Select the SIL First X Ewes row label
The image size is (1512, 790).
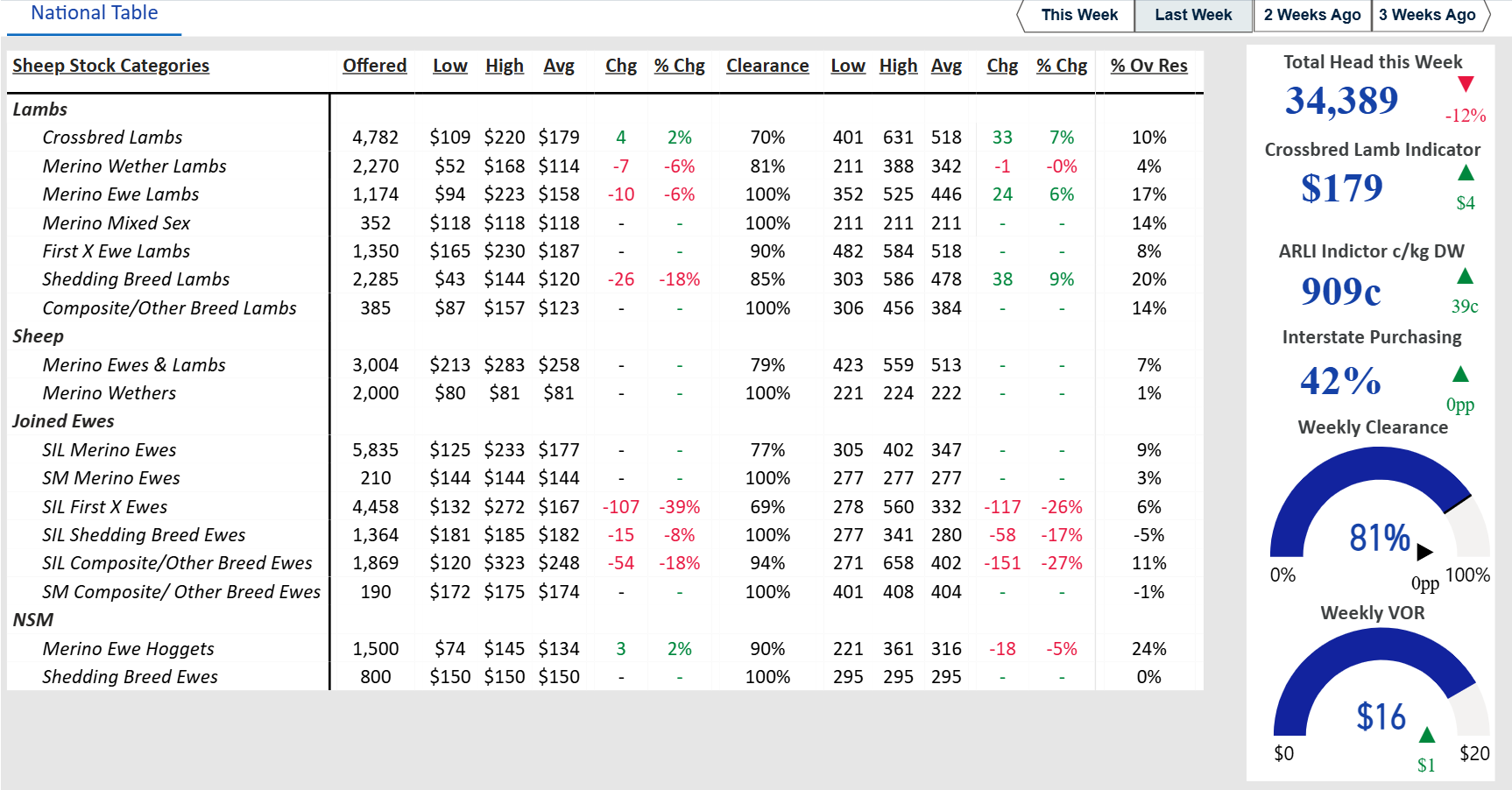click(105, 507)
